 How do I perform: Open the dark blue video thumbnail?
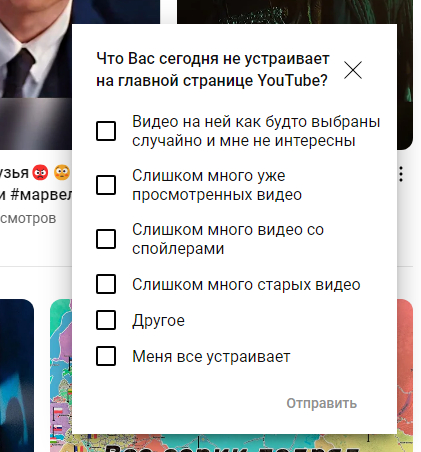tap(17, 375)
